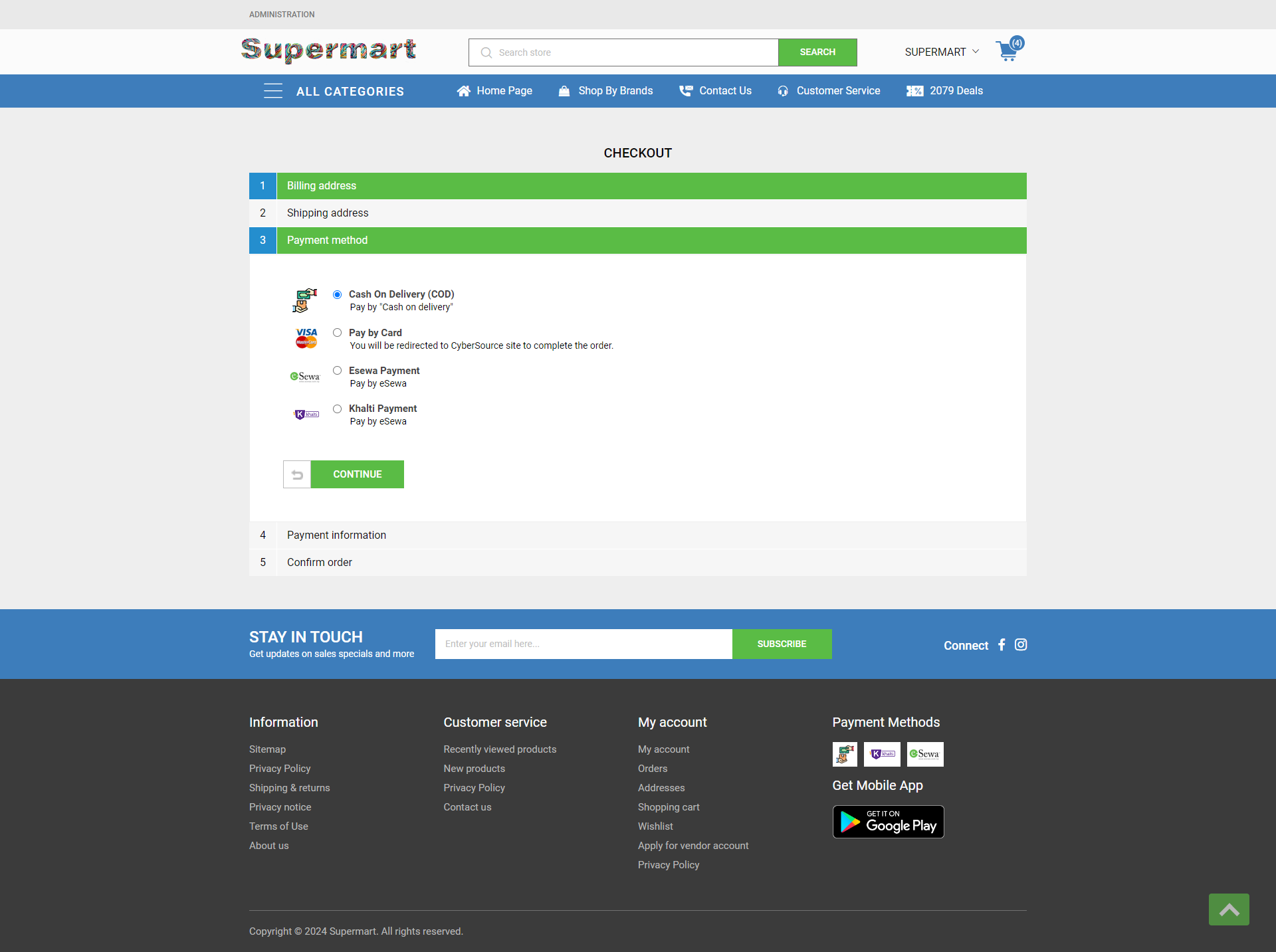Click the 2079 Deals percent icon
Image resolution: width=1276 pixels, height=952 pixels.
tap(914, 91)
